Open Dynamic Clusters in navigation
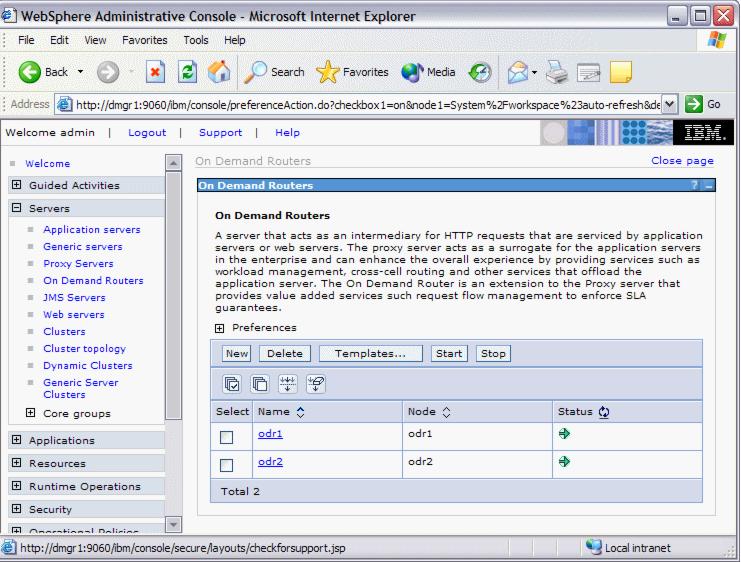The image size is (741, 562). tap(88, 366)
